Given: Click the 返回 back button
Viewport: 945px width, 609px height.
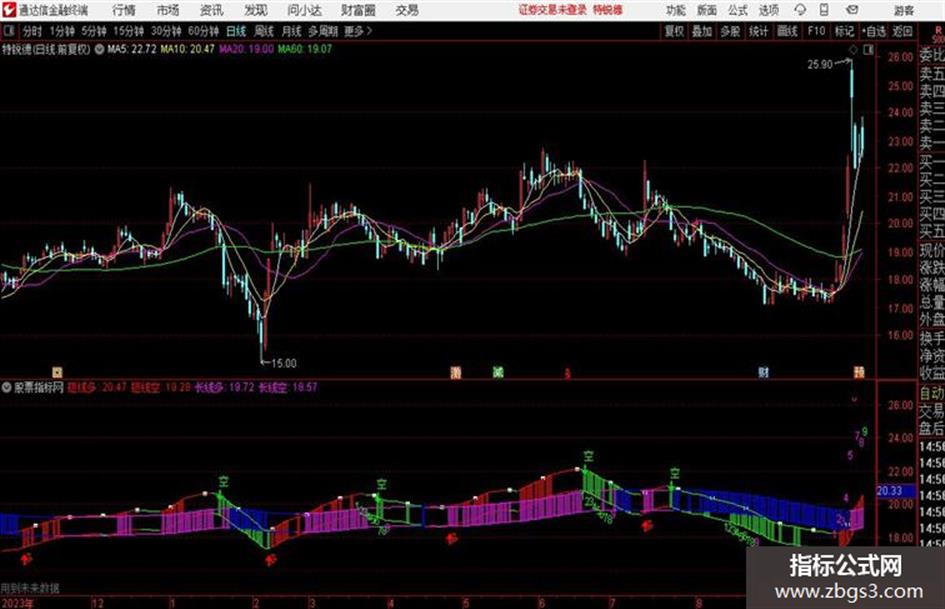Looking at the screenshot, I should click(x=902, y=31).
